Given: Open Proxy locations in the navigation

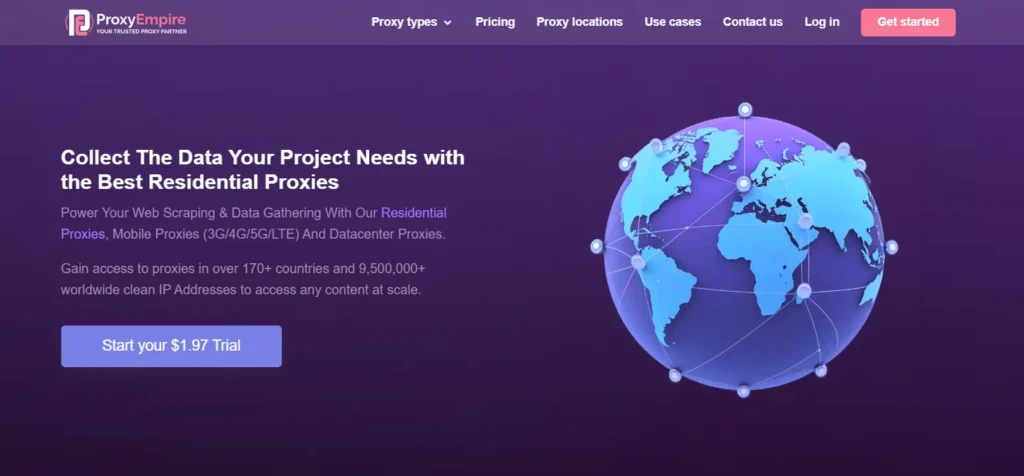Looking at the screenshot, I should [x=579, y=22].
